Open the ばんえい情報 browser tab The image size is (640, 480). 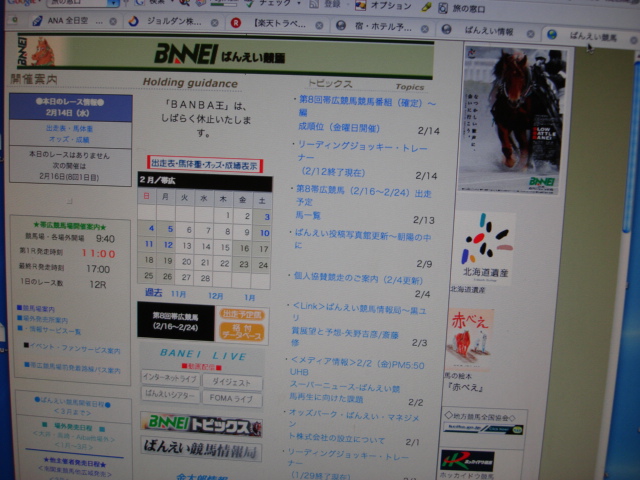pyautogui.click(x=488, y=30)
